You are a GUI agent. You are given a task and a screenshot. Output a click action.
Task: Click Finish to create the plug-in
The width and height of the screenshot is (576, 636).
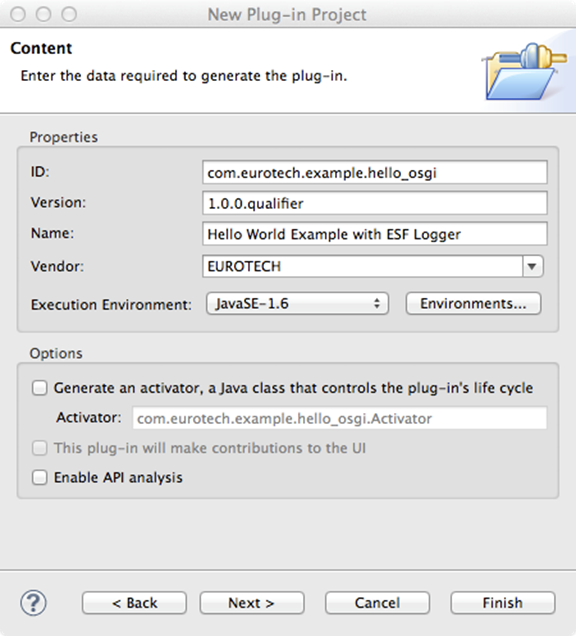click(503, 603)
